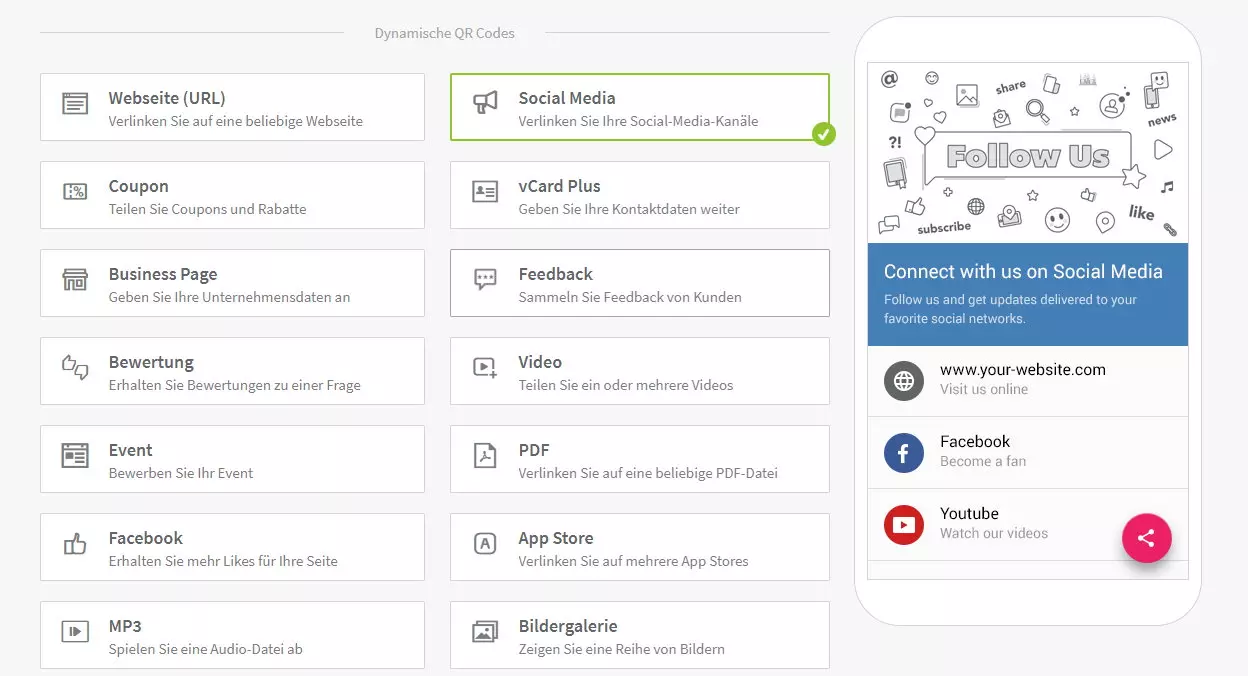Click the vCard Plus contact card icon
Viewport: 1248px width, 676px height.
coord(485,191)
